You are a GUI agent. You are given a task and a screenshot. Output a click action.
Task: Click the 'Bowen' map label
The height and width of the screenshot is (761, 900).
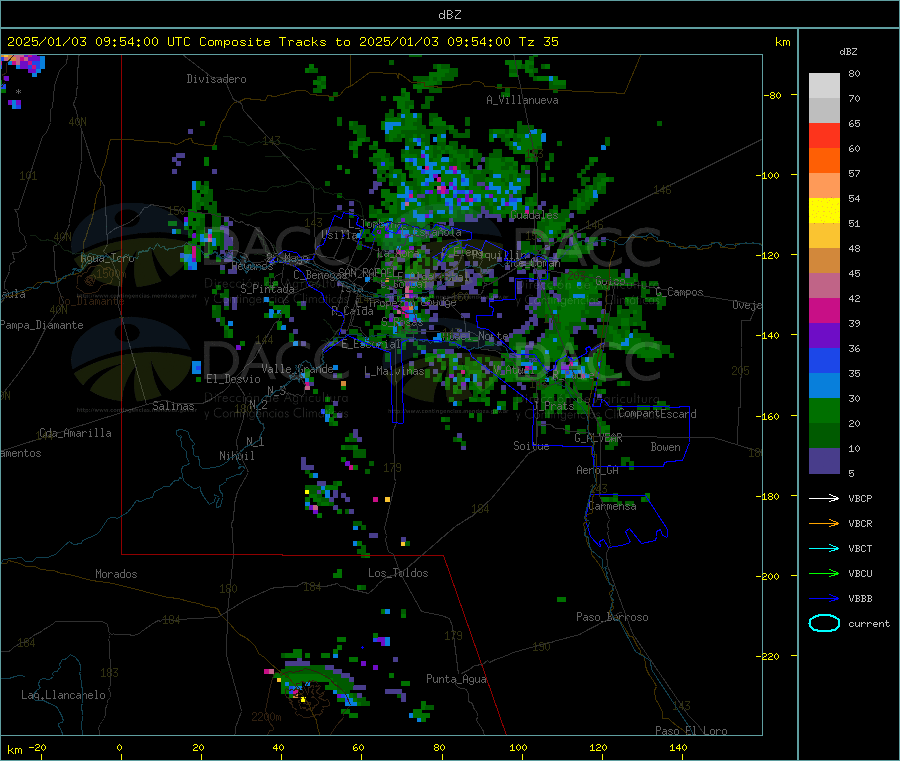click(x=665, y=447)
